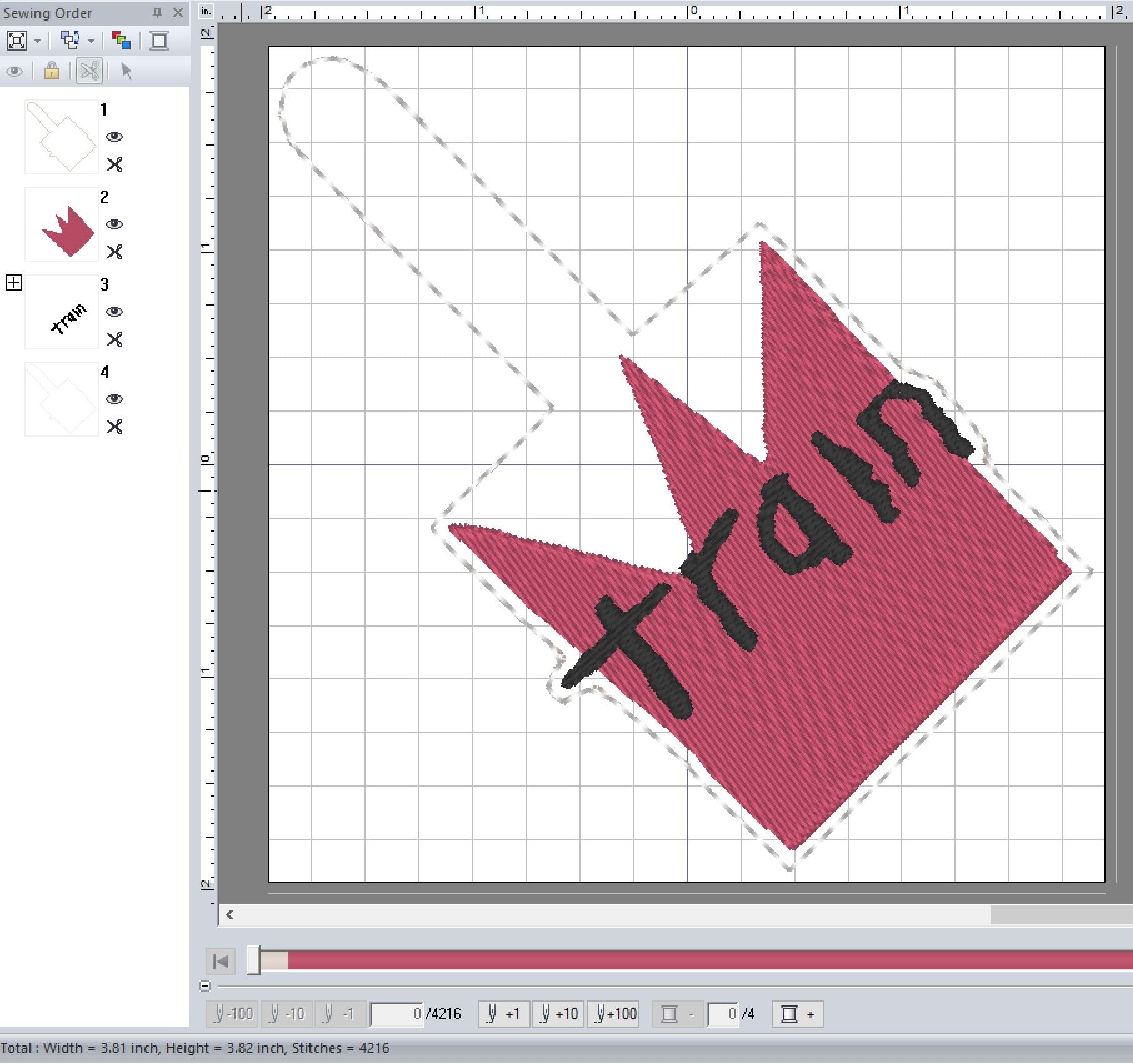Screen dimensions: 1133x1064
Task: Click the horizontal scrollbar left arrow
Action: click(x=229, y=915)
